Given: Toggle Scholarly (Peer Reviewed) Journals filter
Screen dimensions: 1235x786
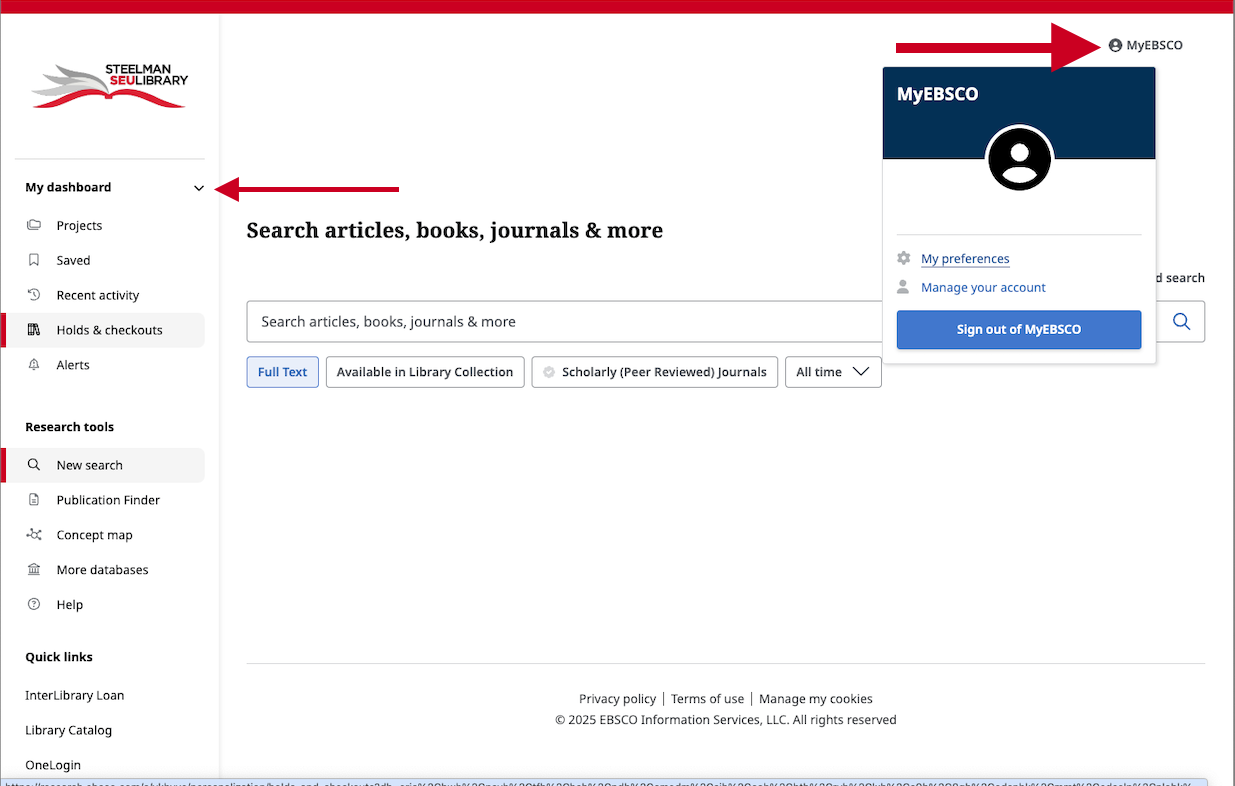Looking at the screenshot, I should pyautogui.click(x=654, y=371).
